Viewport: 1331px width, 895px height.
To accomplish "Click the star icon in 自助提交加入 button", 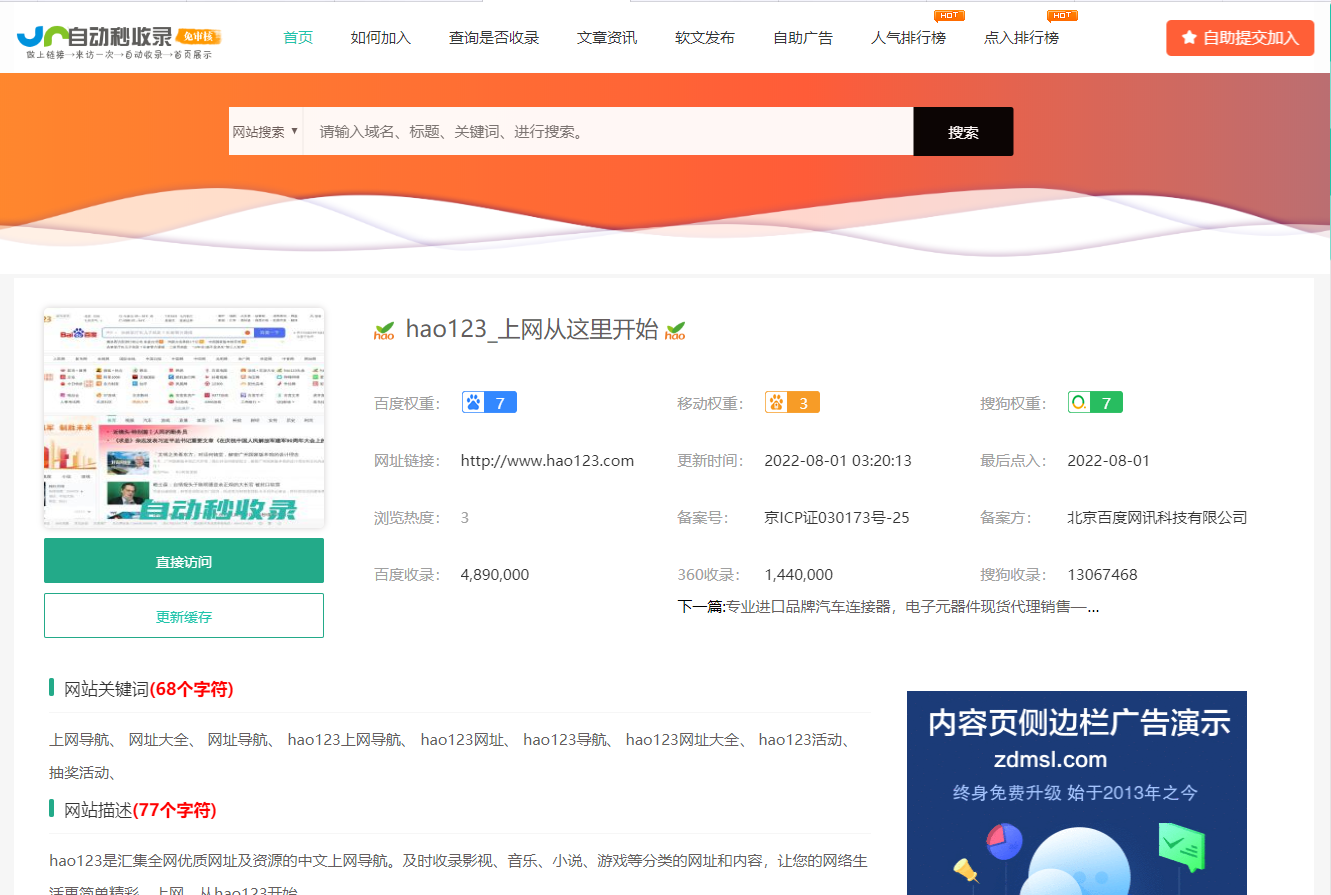I will point(1189,38).
